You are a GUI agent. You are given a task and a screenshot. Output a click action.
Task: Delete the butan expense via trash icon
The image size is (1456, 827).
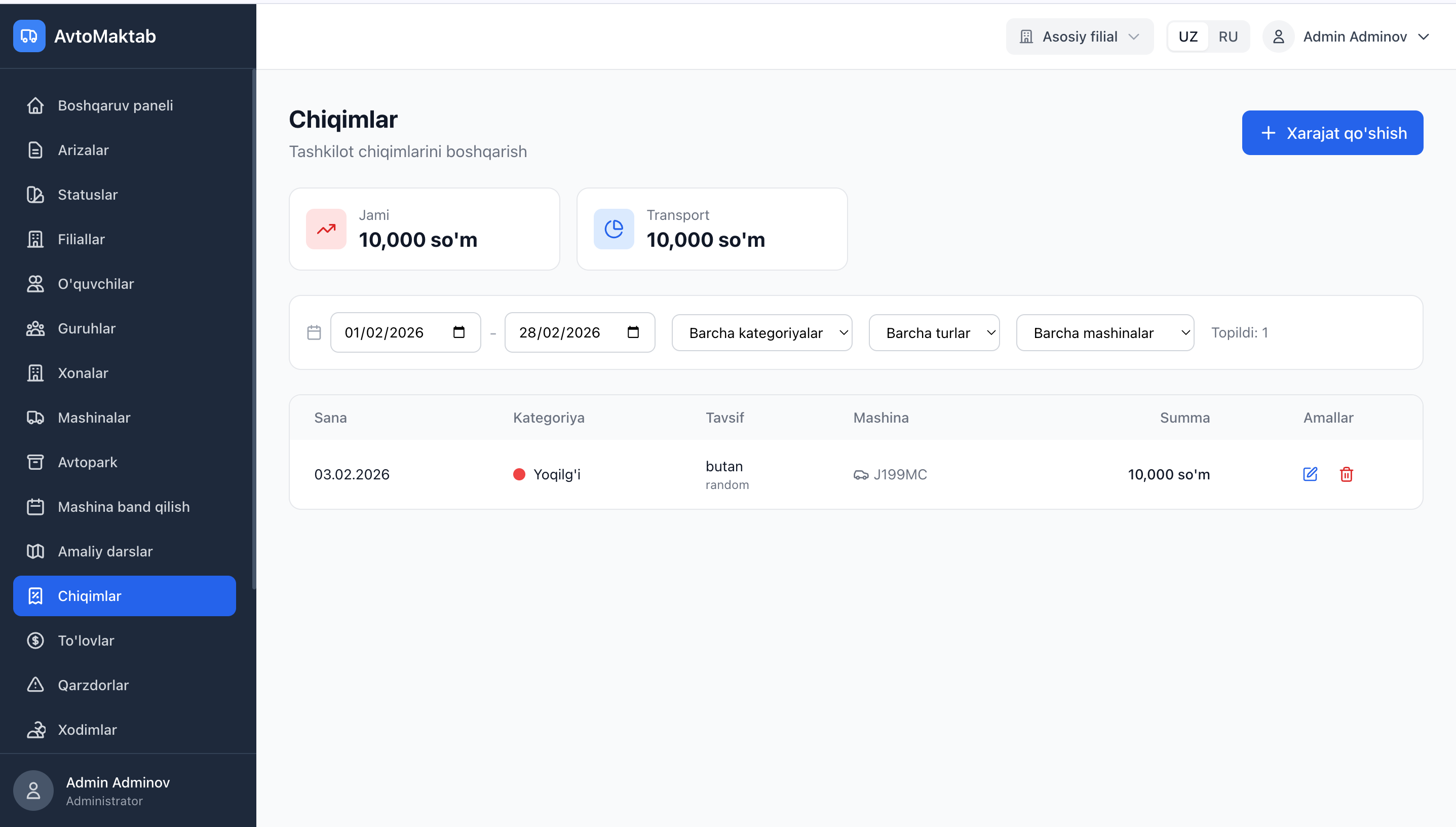pyautogui.click(x=1346, y=474)
